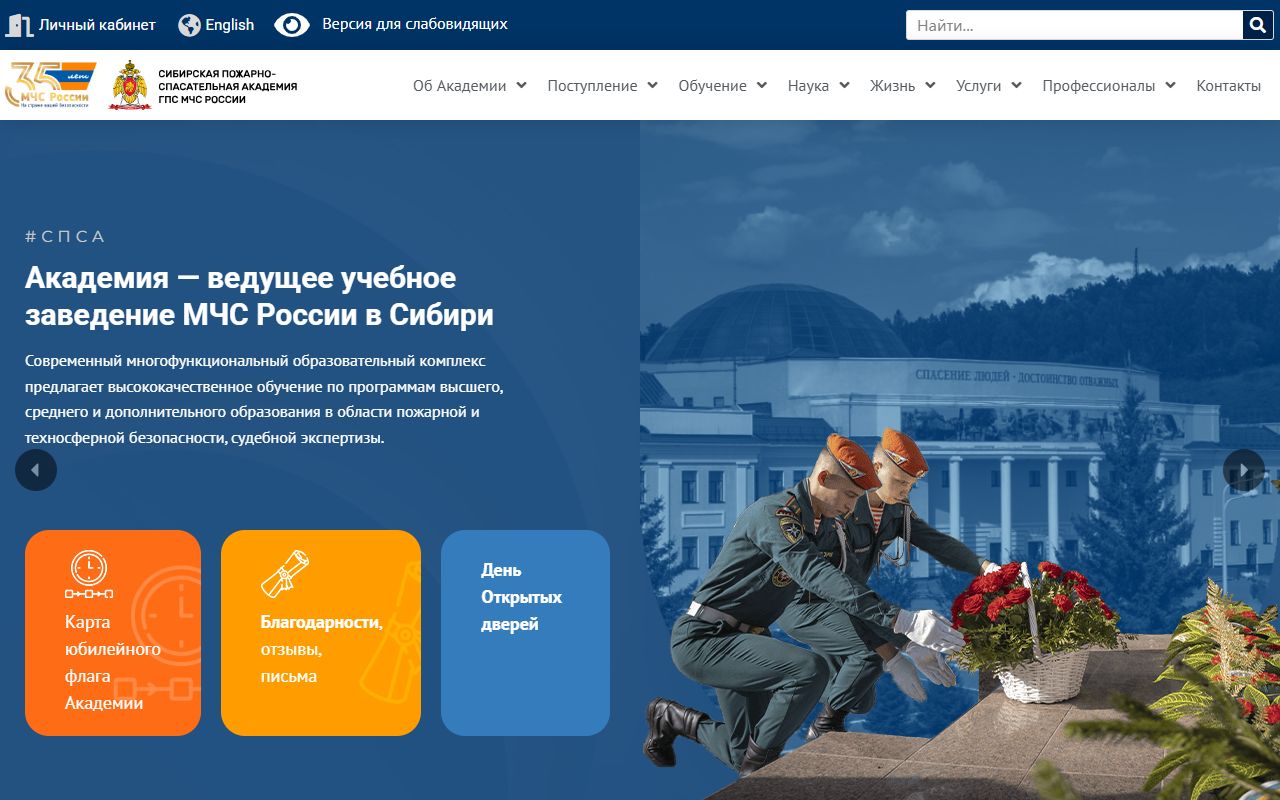Image resolution: width=1280 pixels, height=800 pixels.
Task: Switch the site language to English
Action: point(230,25)
